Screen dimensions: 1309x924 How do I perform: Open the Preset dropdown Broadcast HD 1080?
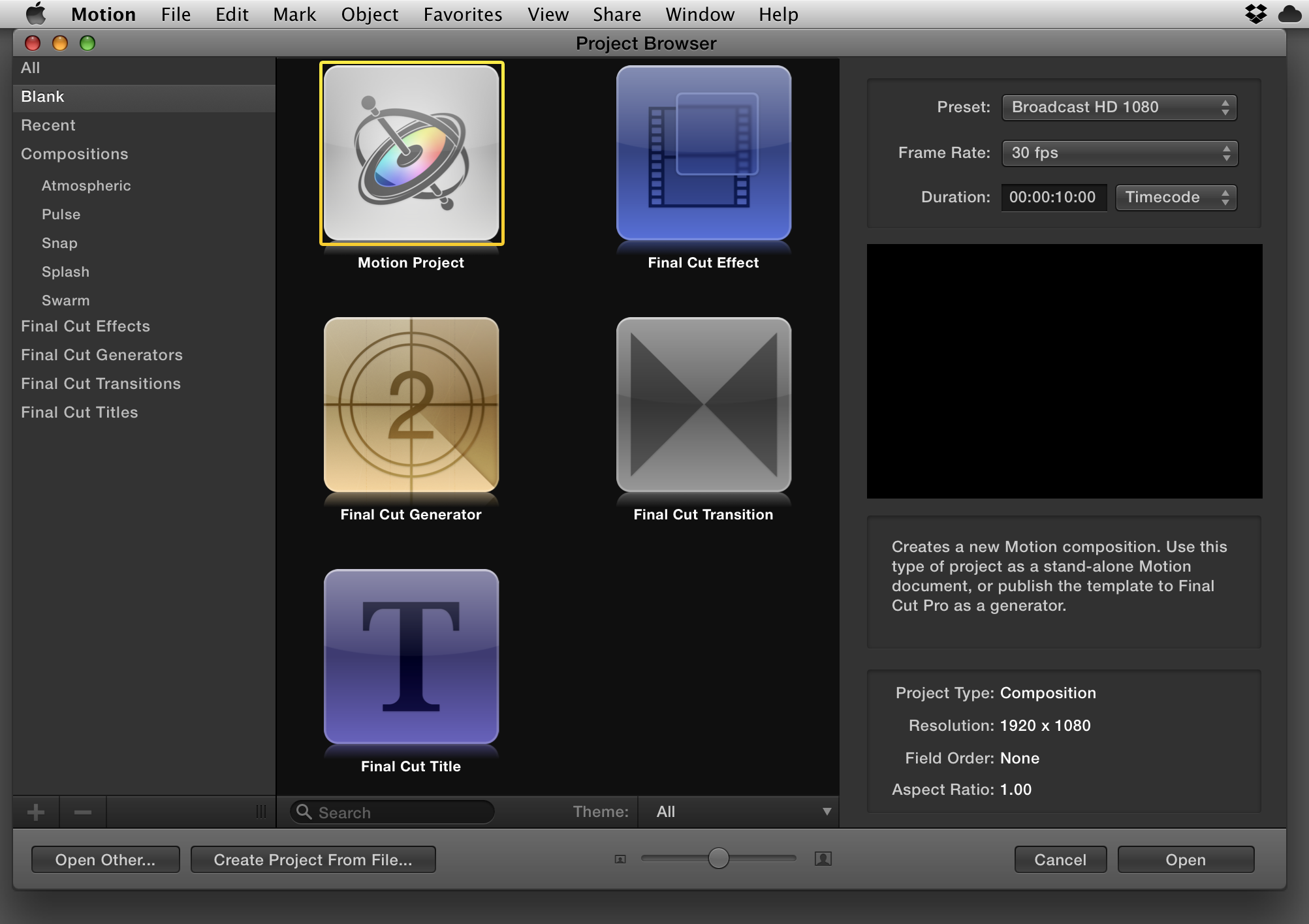pos(1119,107)
